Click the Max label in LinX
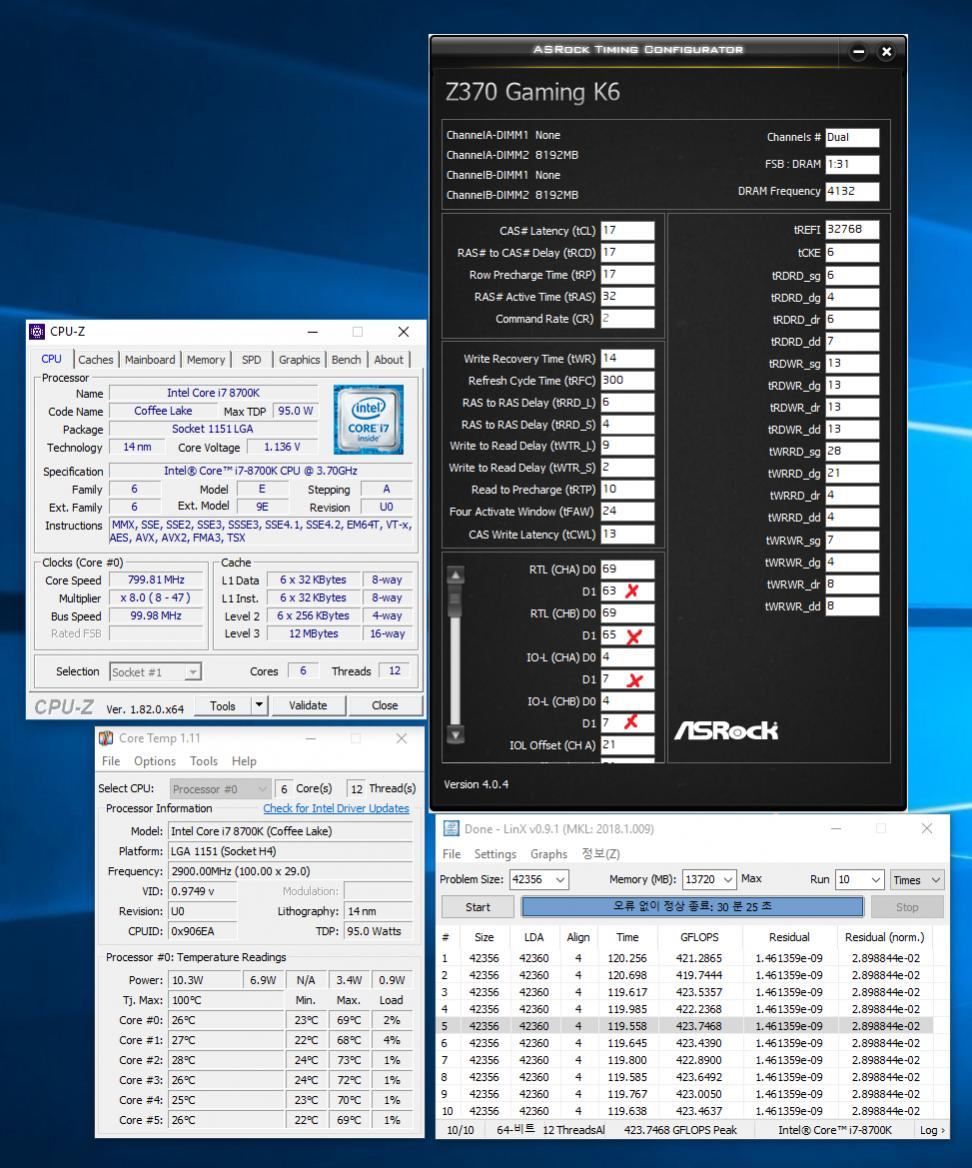Viewport: 972px width, 1168px height. [x=751, y=879]
